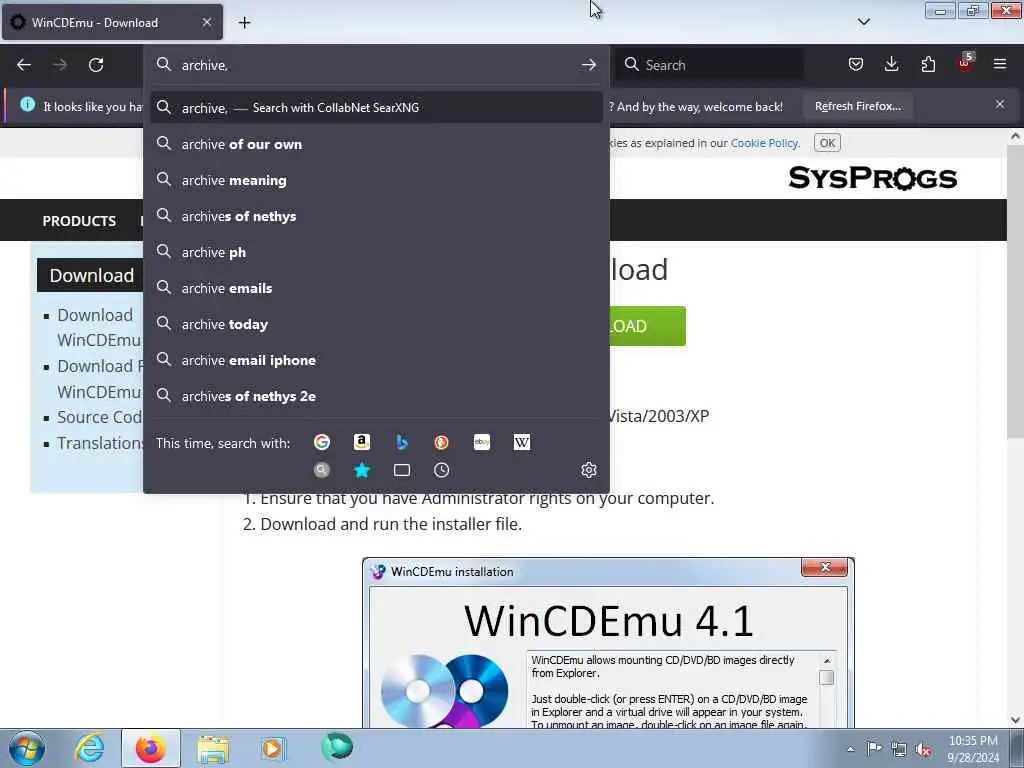Image resolution: width=1024 pixels, height=768 pixels.
Task: Choose suggestion 'archives of nethys 2e'
Action: 376,396
